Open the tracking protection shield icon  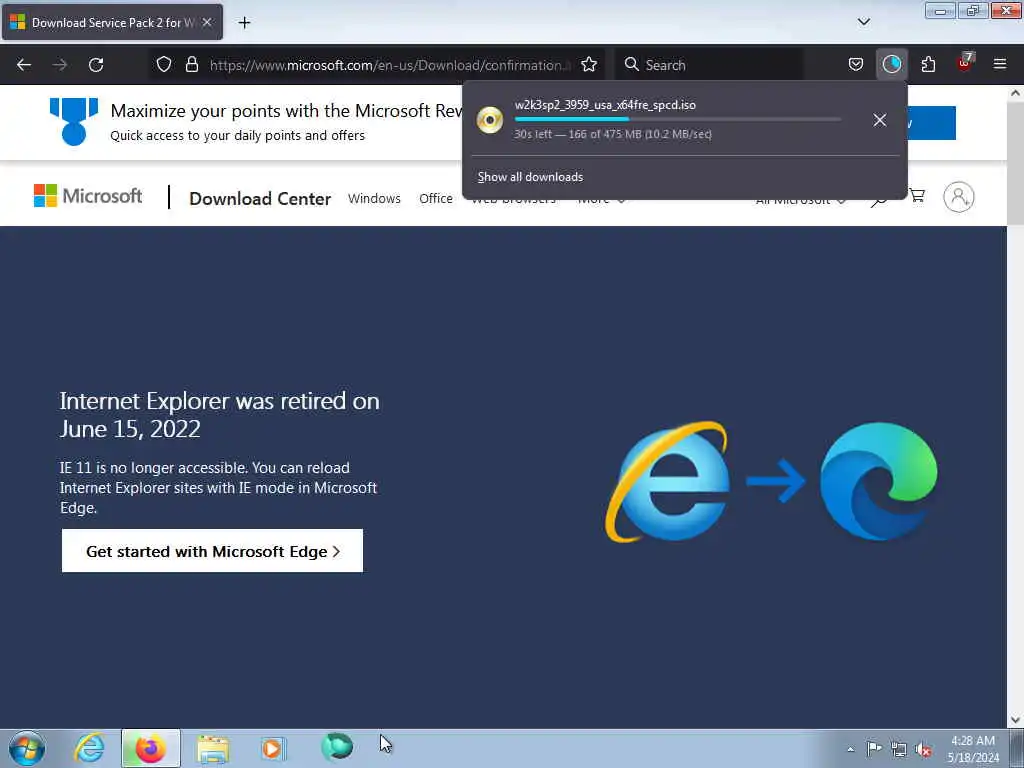point(164,65)
